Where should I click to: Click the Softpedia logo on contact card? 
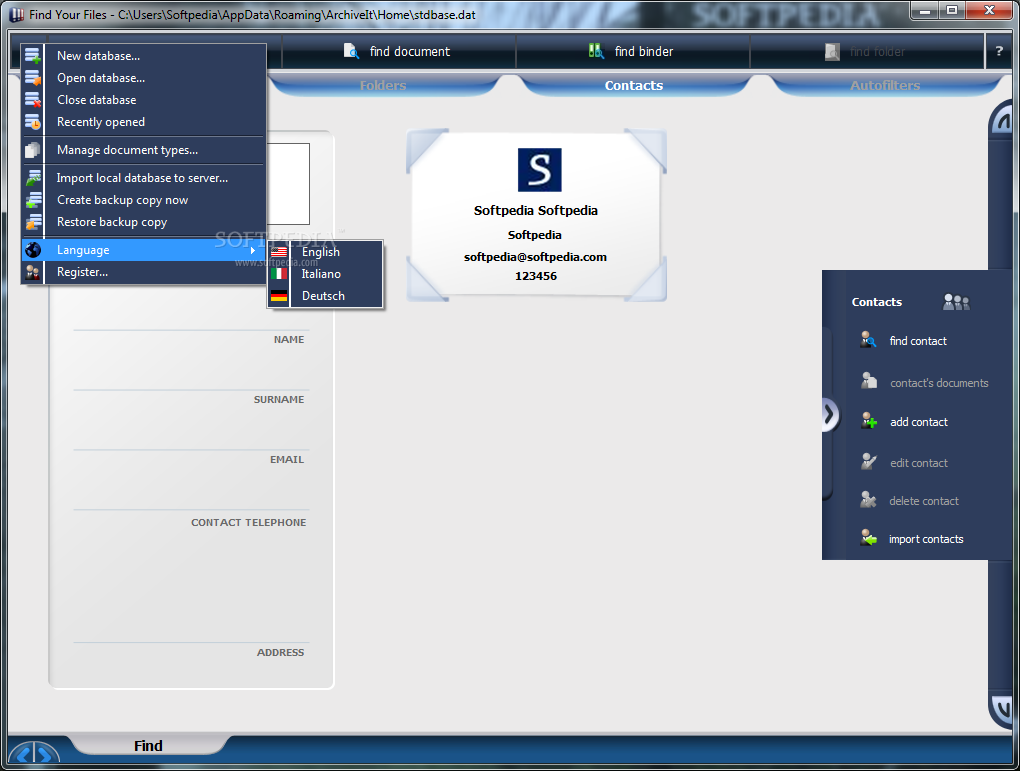[539, 170]
